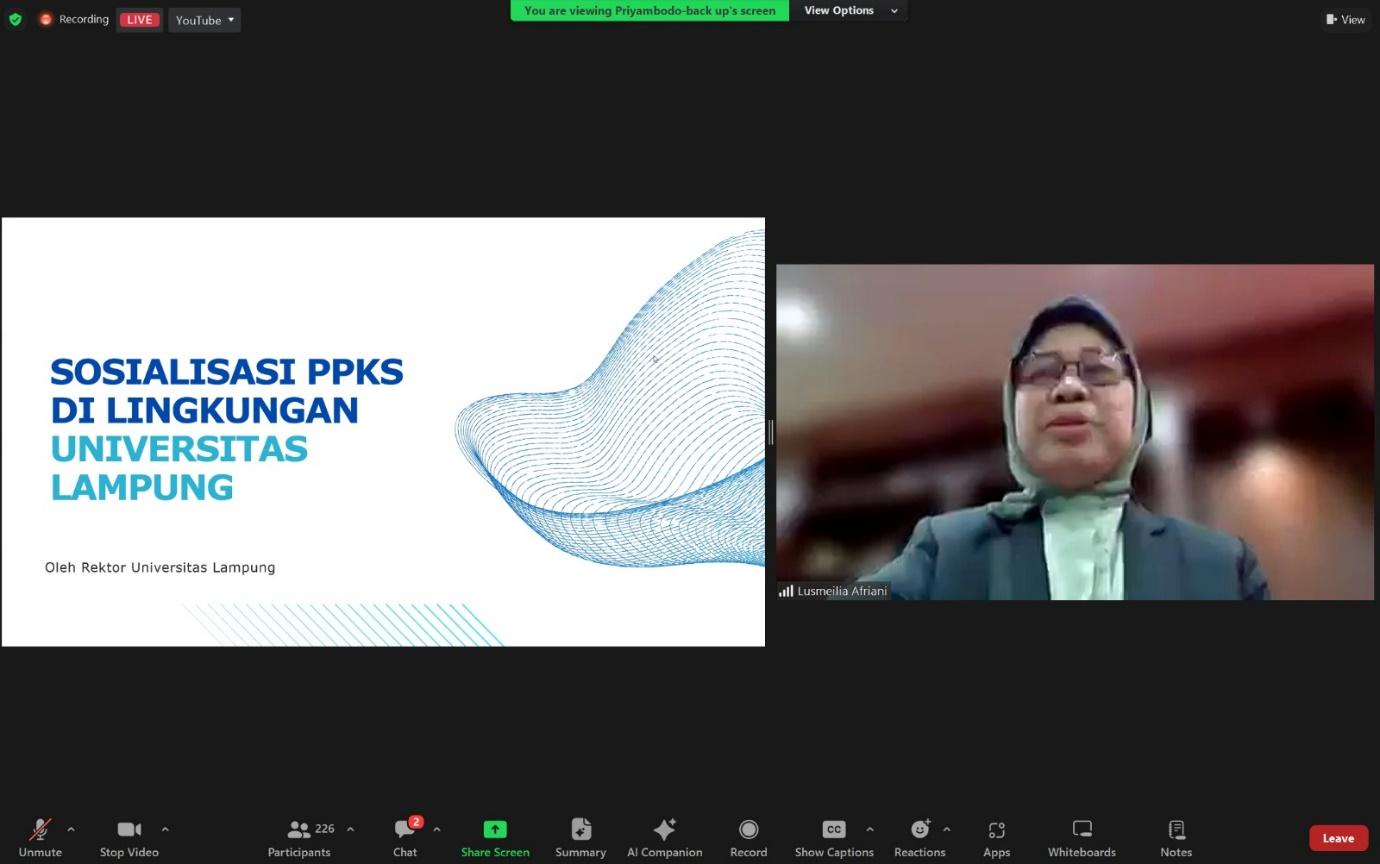Click the green Share Screen icon
Image resolution: width=1380 pixels, height=864 pixels.
pyautogui.click(x=495, y=830)
